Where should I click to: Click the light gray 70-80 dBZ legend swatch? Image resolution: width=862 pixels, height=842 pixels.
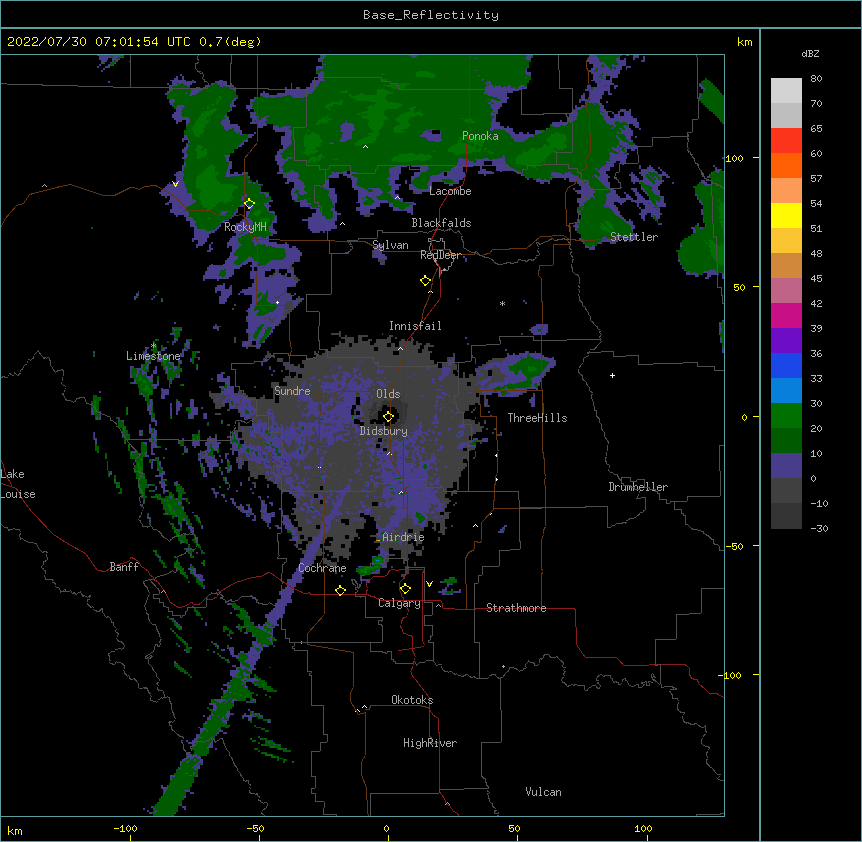786,91
